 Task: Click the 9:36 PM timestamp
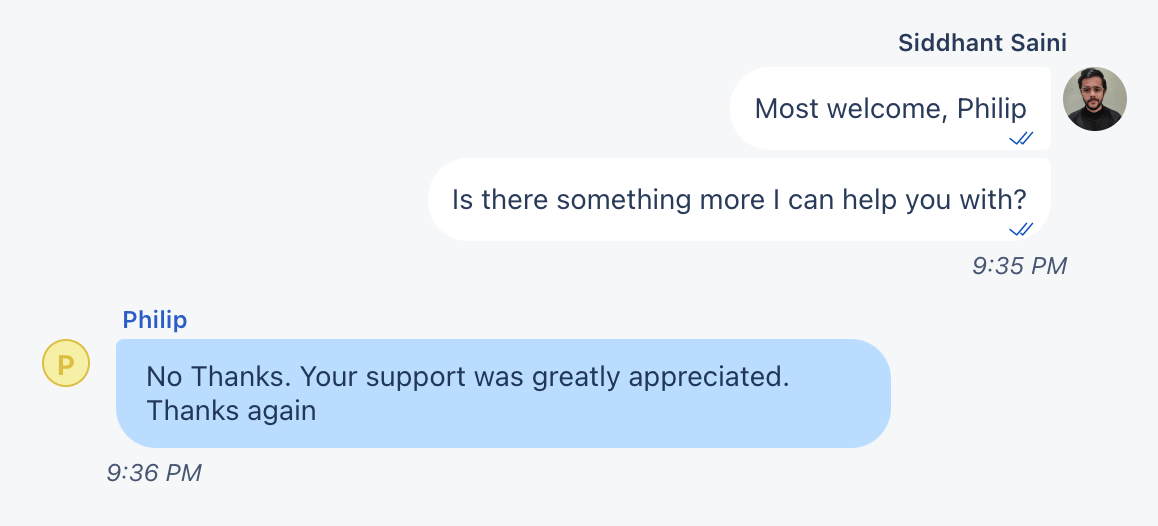pos(154,473)
